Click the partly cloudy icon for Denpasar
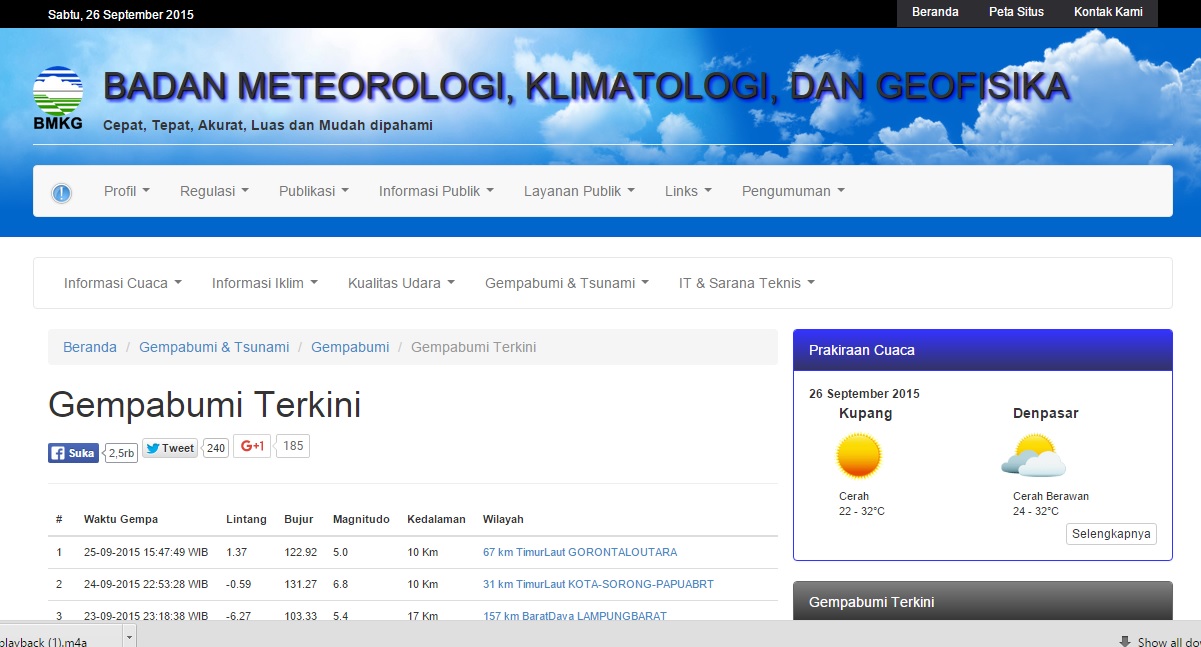 pyautogui.click(x=1034, y=456)
